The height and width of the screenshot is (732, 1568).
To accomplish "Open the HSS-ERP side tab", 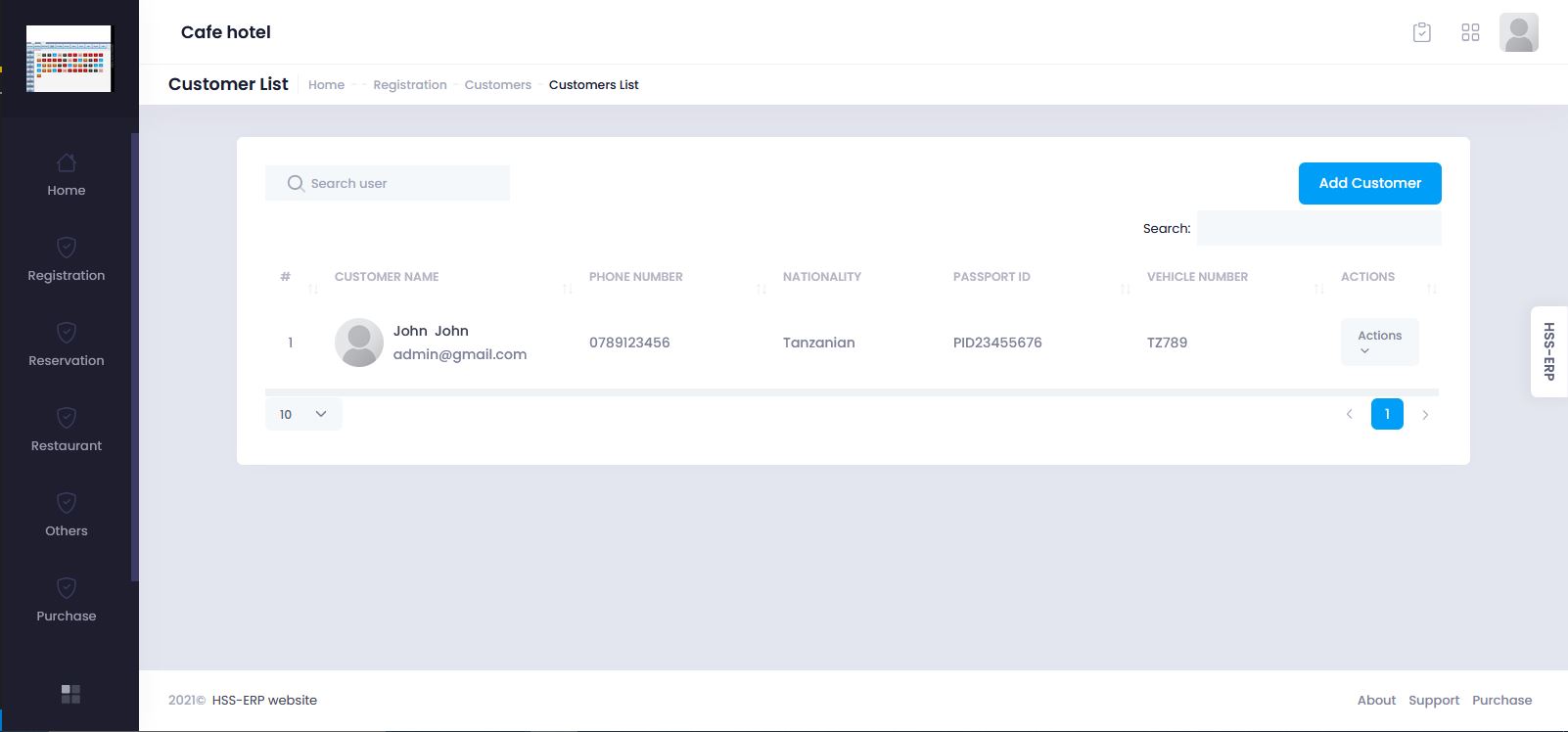I will [1548, 351].
